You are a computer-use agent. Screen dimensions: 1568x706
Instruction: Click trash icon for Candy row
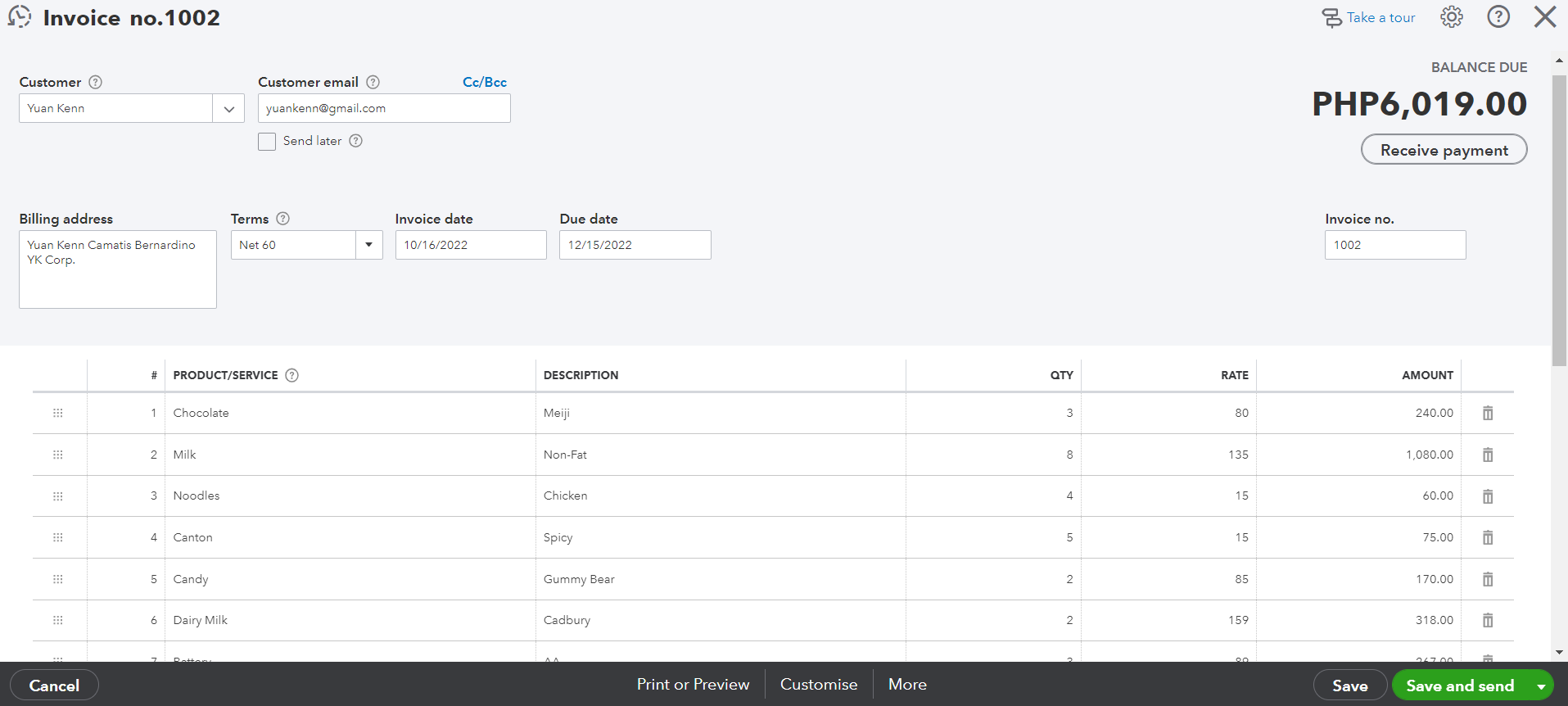(x=1487, y=580)
